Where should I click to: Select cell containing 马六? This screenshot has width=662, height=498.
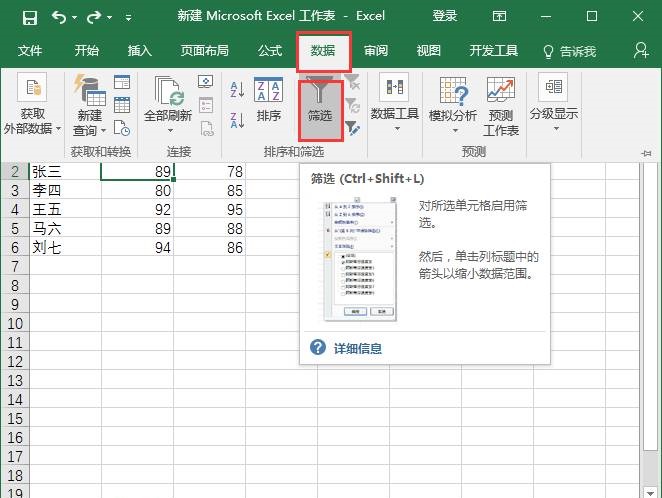click(x=65, y=228)
